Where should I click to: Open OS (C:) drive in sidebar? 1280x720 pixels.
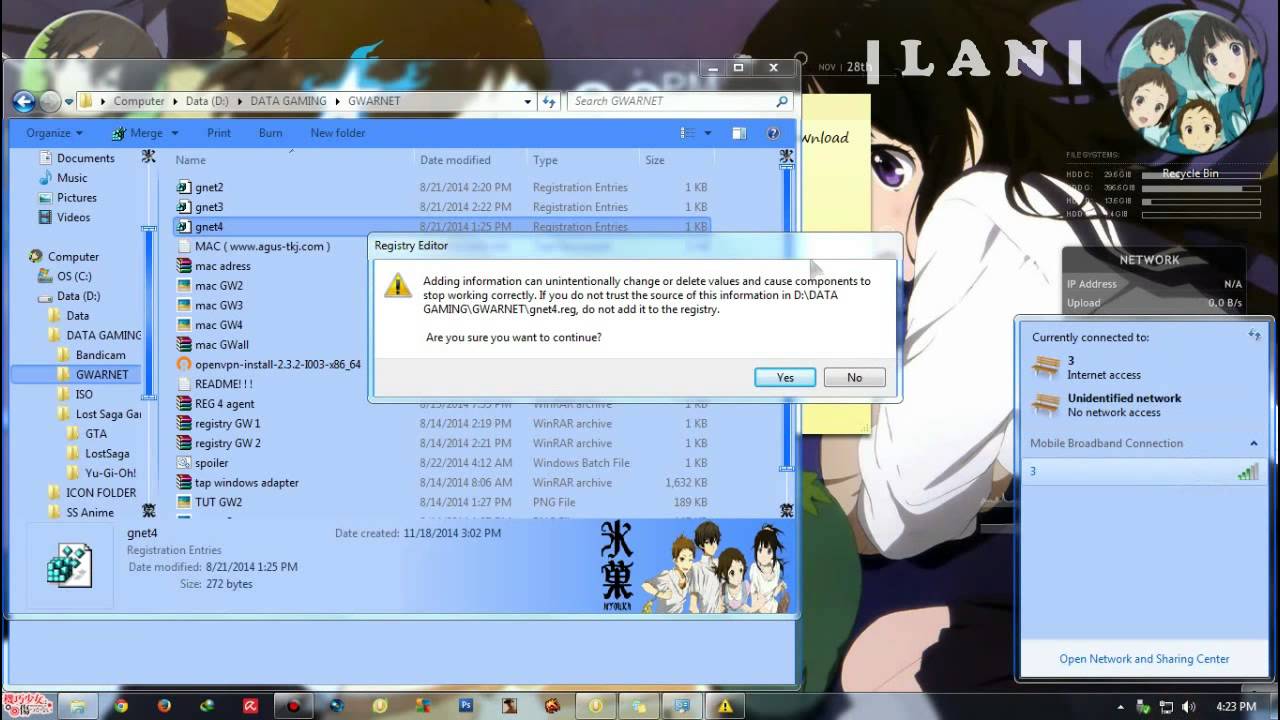pyautogui.click(x=74, y=276)
